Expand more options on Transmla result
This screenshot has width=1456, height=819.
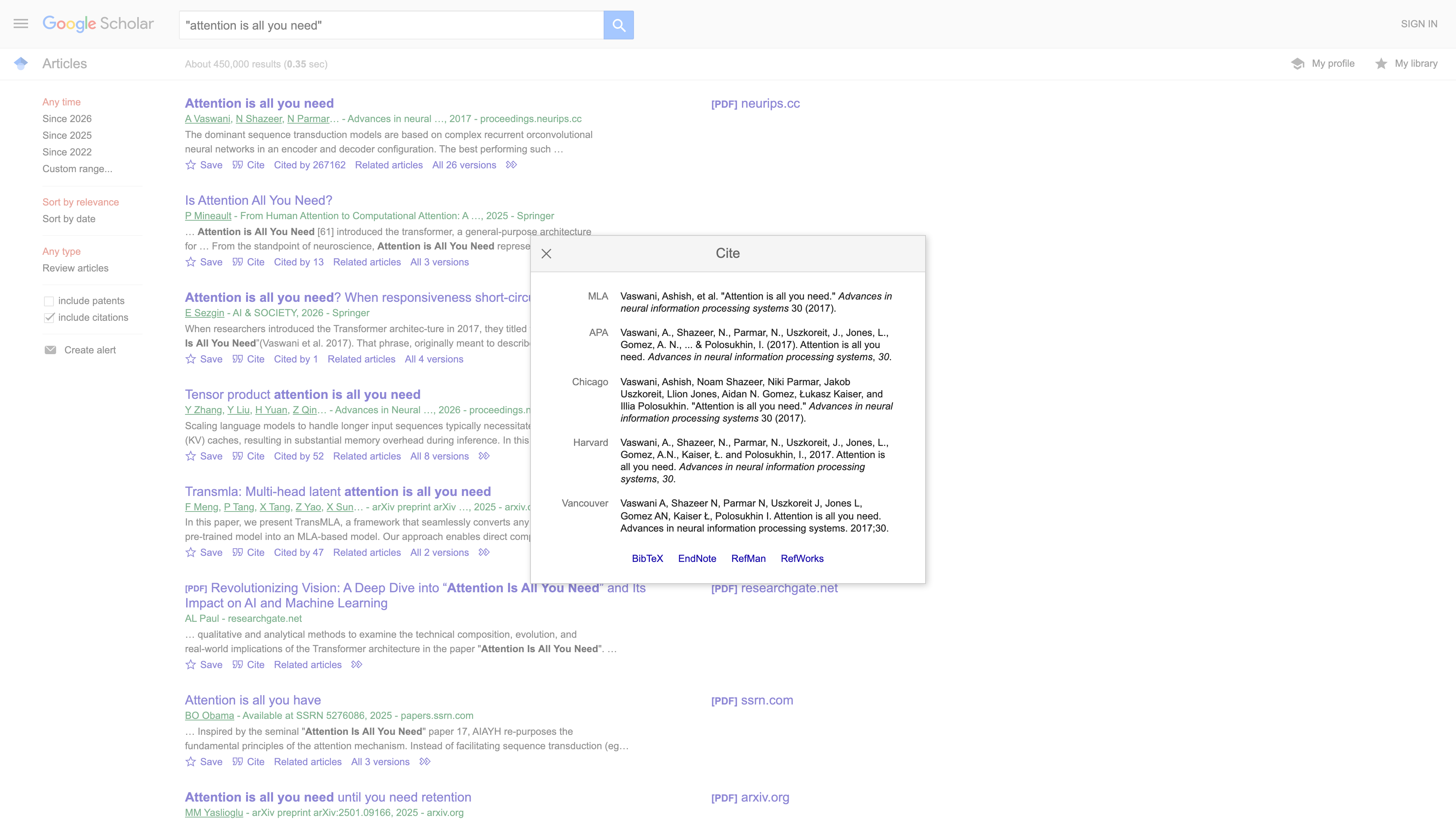point(484,552)
